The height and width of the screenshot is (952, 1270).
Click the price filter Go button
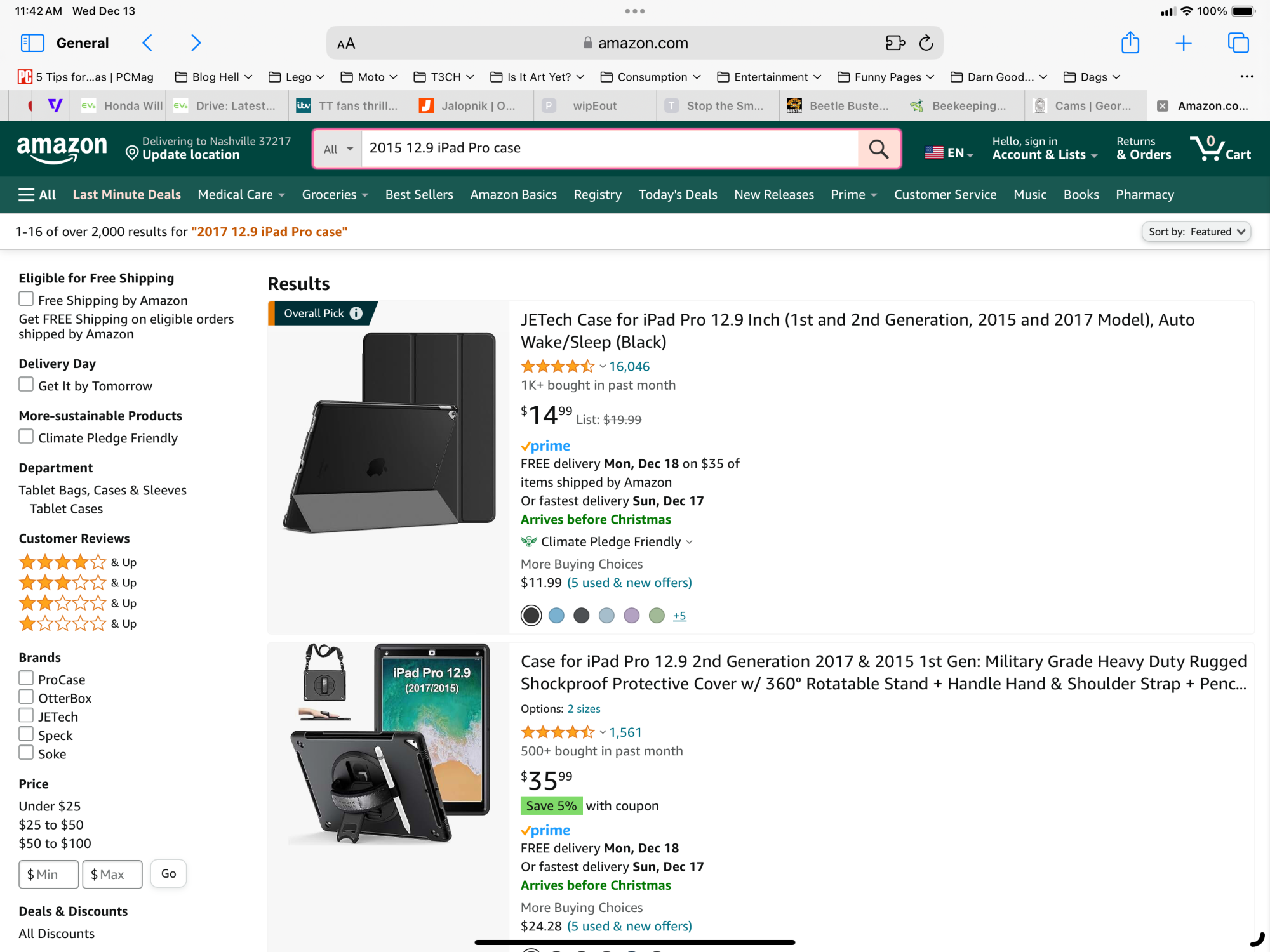pyautogui.click(x=168, y=874)
